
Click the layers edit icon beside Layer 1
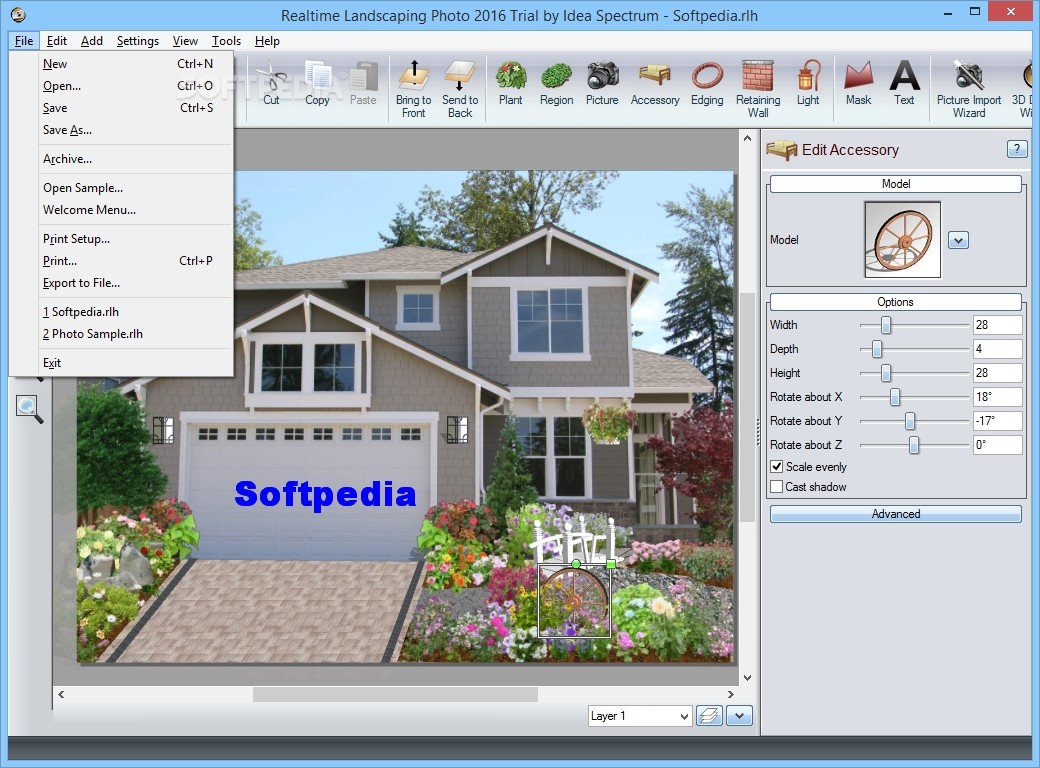point(709,716)
